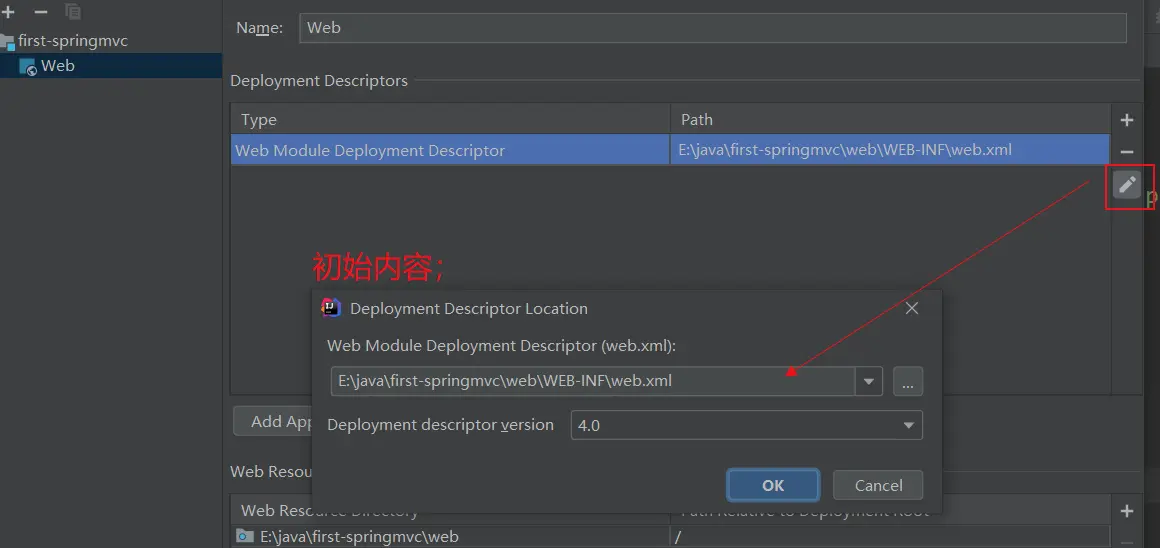Click the relative path '/' cell

coord(890,536)
